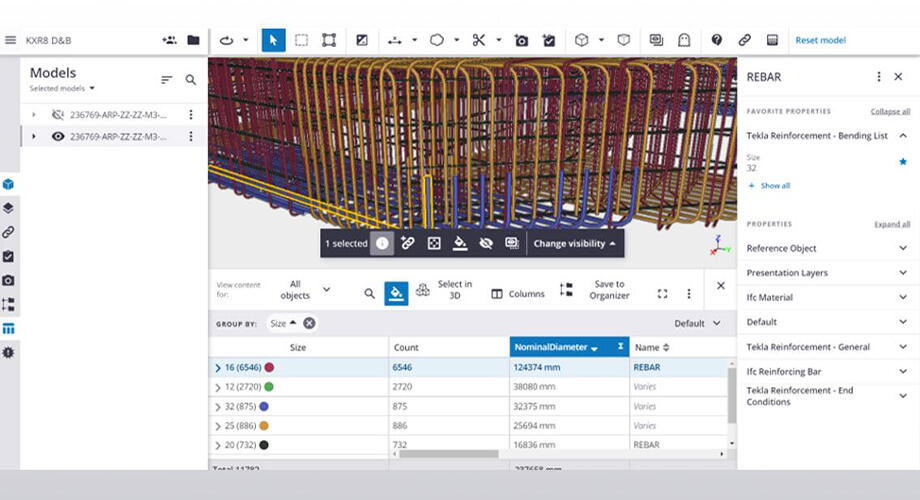Image resolution: width=920 pixels, height=500 pixels.
Task: Expand the 12 (2720) size group
Action: [218, 387]
